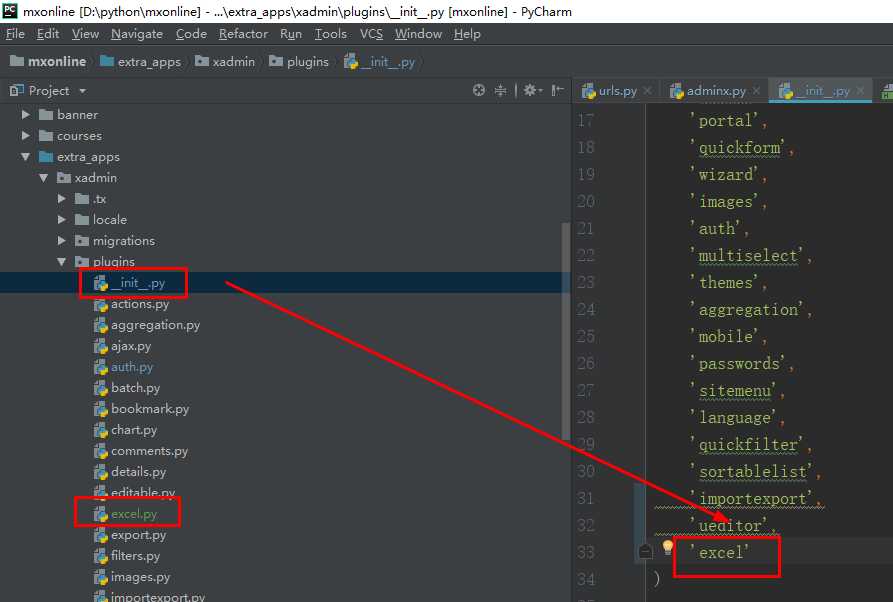This screenshot has width=893, height=602.
Task: Select bookmark.py in the project tree
Action: click(141, 409)
